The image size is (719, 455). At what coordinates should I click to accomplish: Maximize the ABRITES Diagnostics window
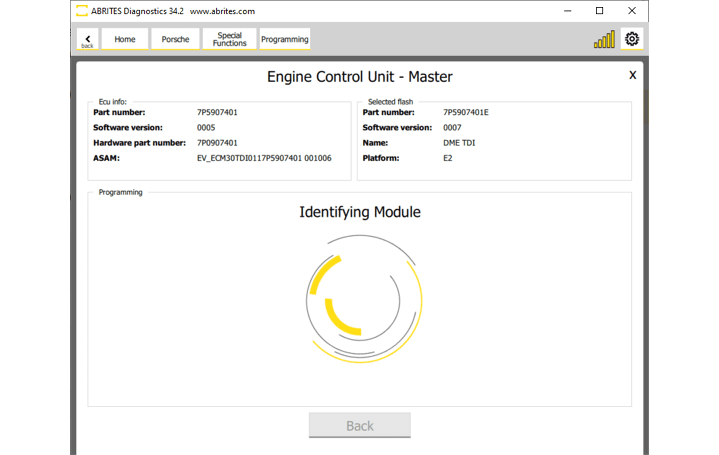tap(599, 11)
